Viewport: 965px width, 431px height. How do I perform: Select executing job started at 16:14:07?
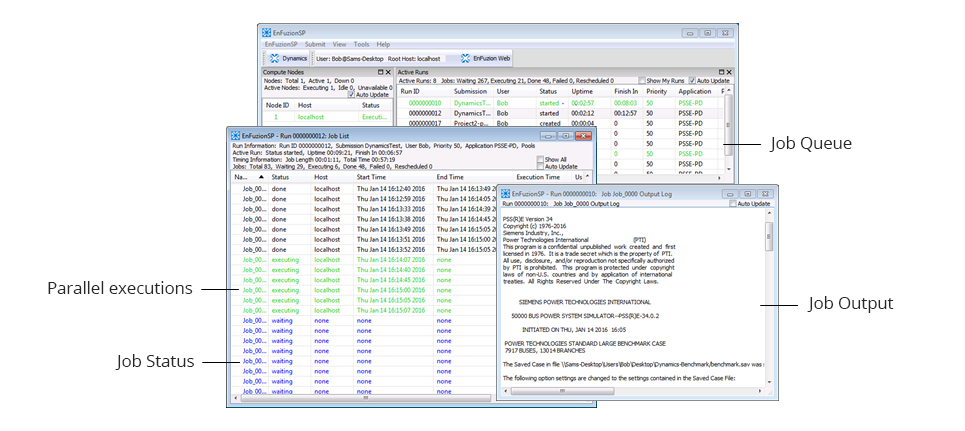[x=364, y=260]
